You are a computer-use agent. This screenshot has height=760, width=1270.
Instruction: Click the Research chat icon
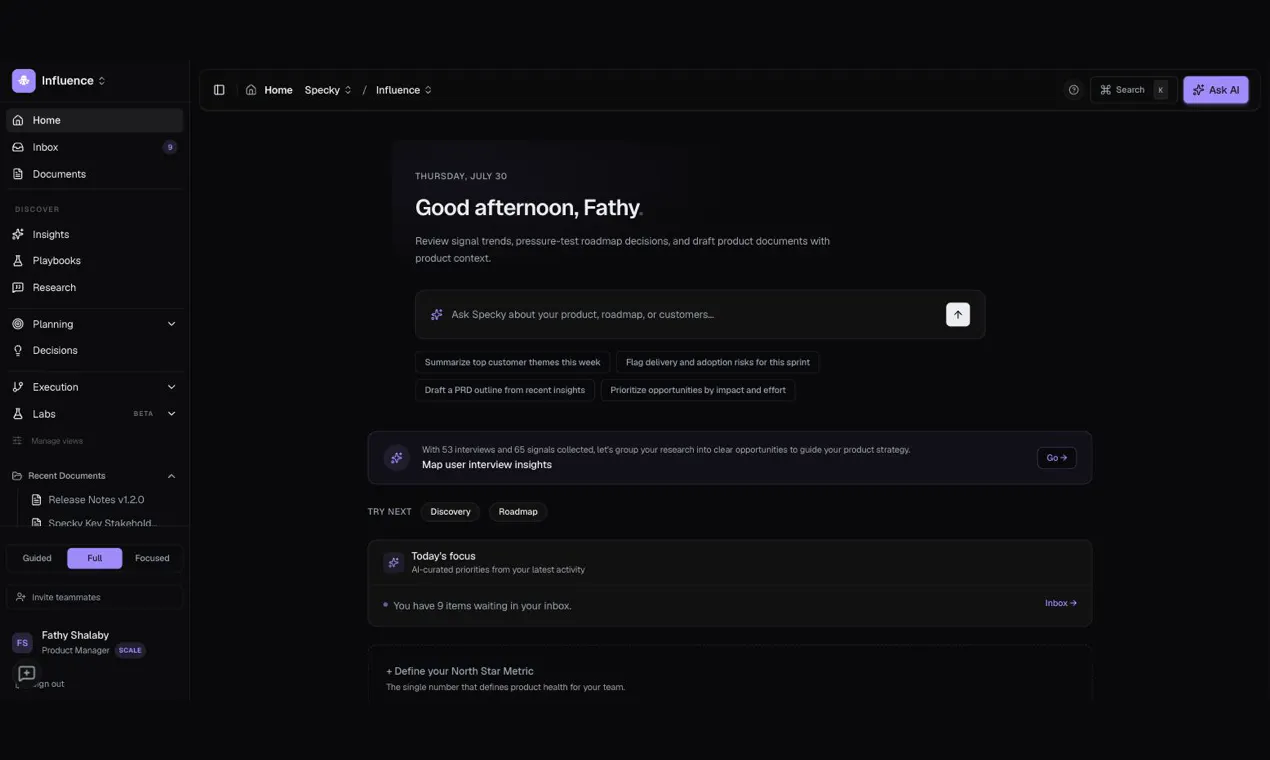click(x=18, y=288)
